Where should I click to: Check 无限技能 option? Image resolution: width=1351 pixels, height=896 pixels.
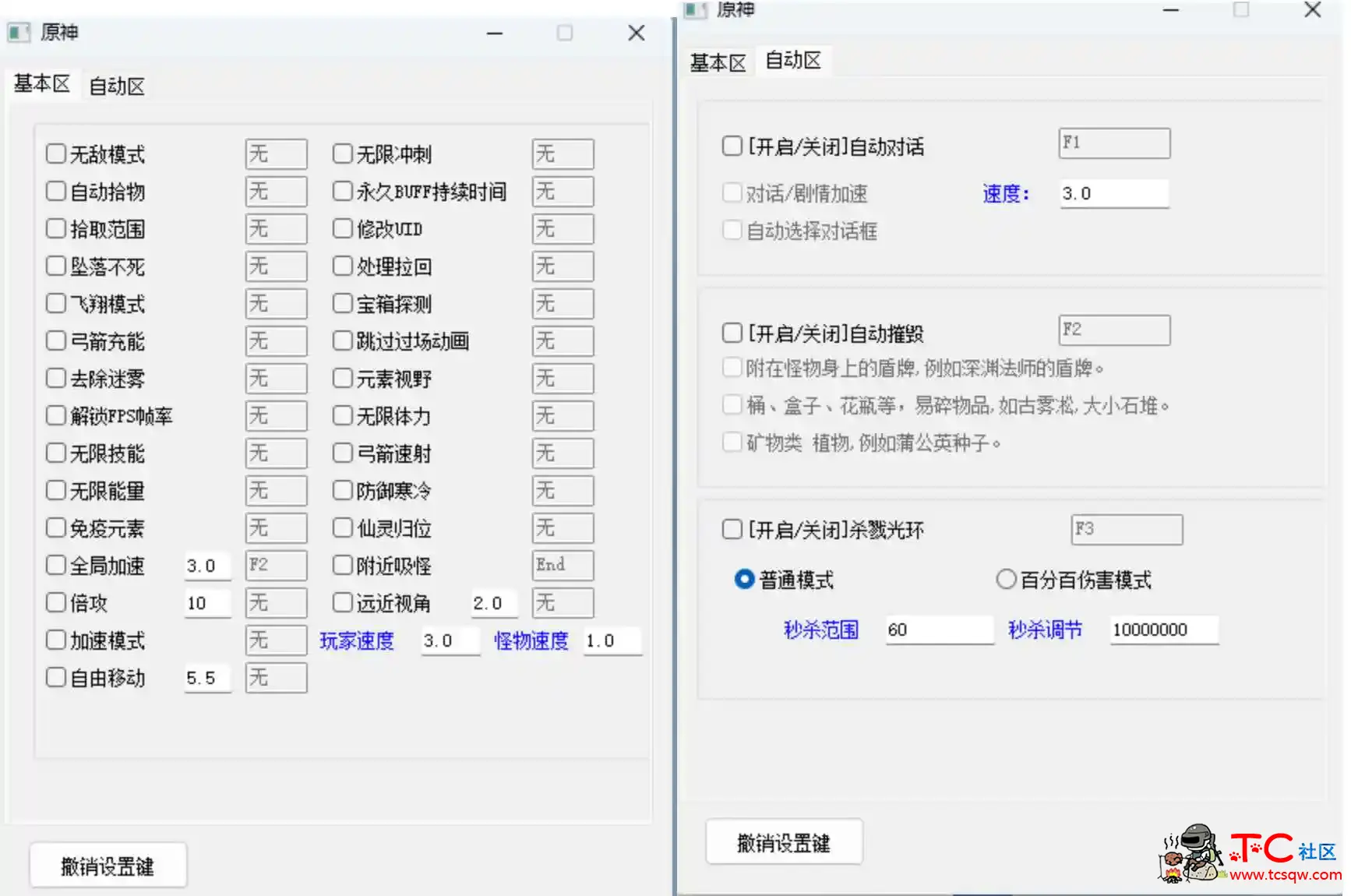[x=56, y=453]
